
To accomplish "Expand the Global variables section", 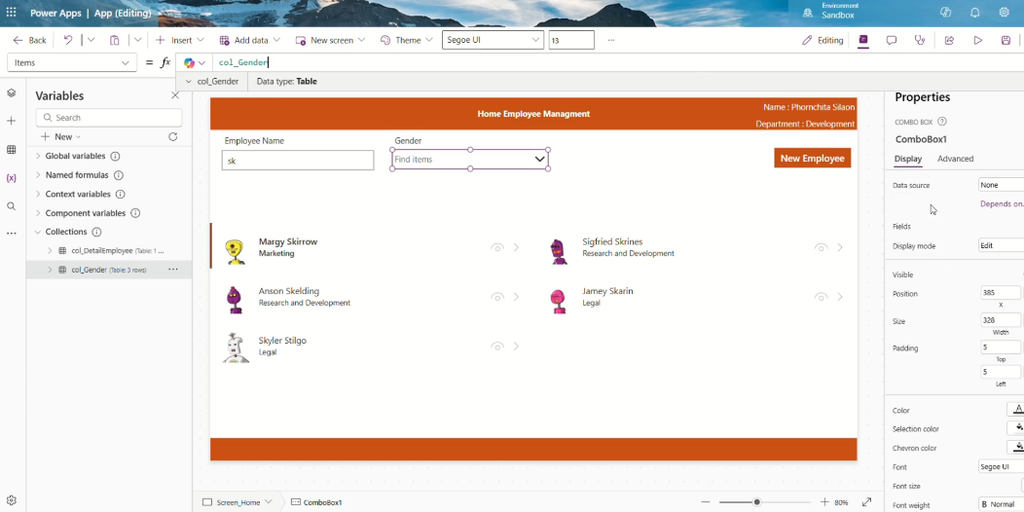I will (x=37, y=156).
